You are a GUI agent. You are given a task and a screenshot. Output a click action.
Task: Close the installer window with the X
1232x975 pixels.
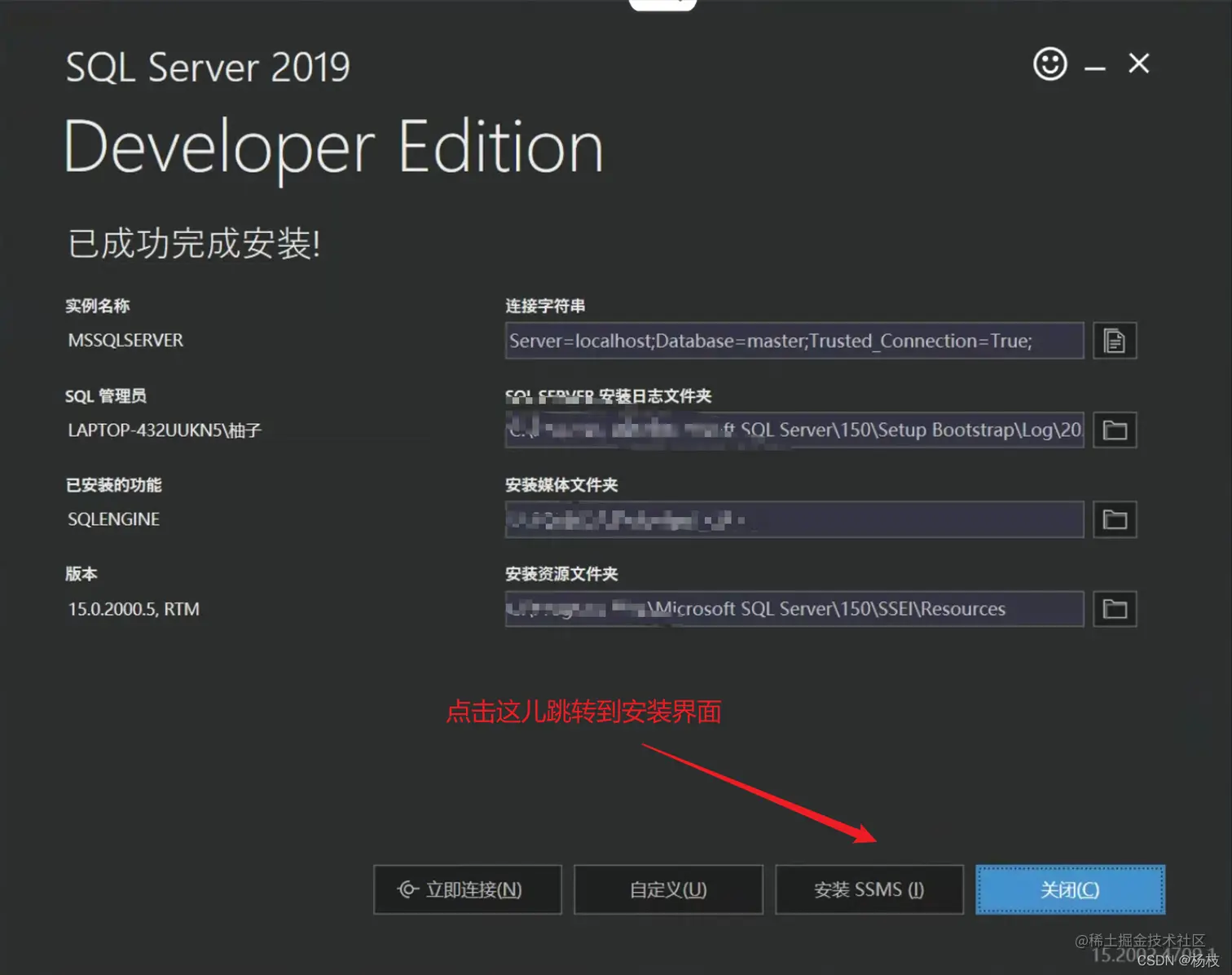1139,64
